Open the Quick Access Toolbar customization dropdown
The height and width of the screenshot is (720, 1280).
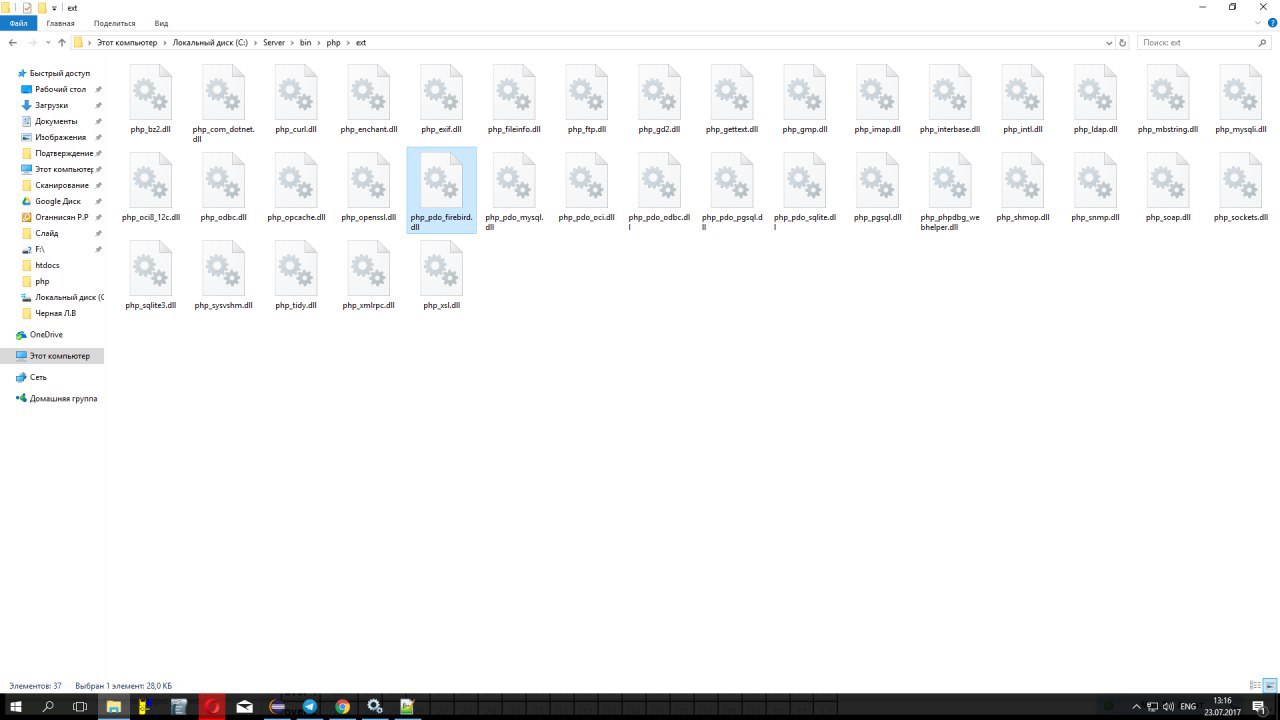tap(55, 8)
